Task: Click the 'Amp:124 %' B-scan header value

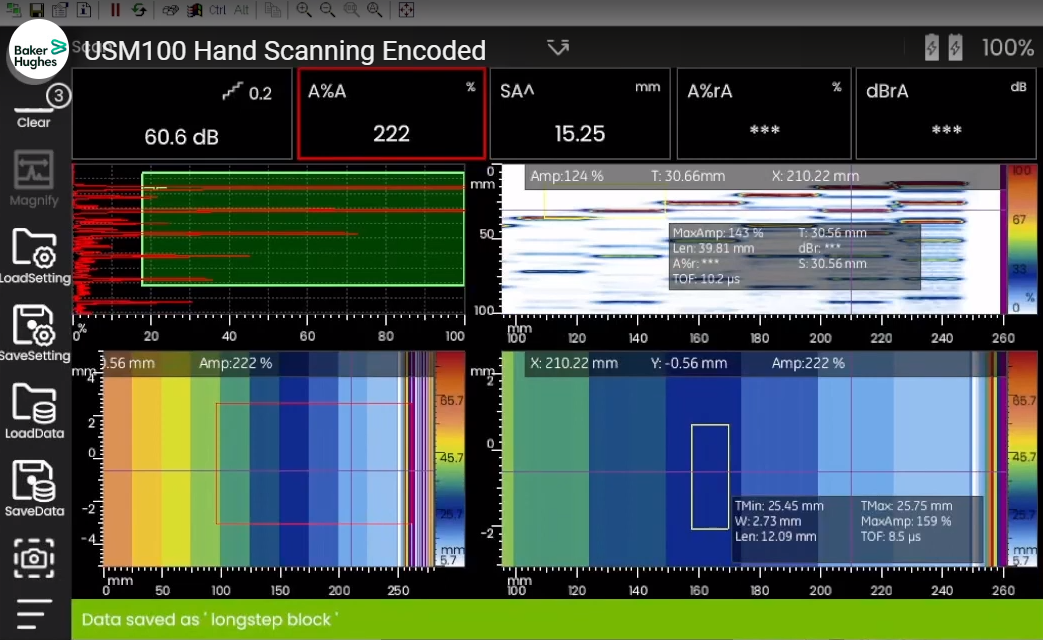Action: 567,176
